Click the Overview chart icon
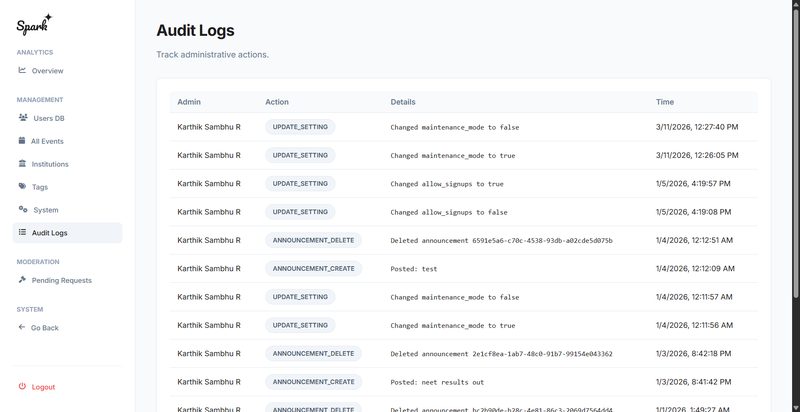This screenshot has width=800, height=412. coord(22,71)
